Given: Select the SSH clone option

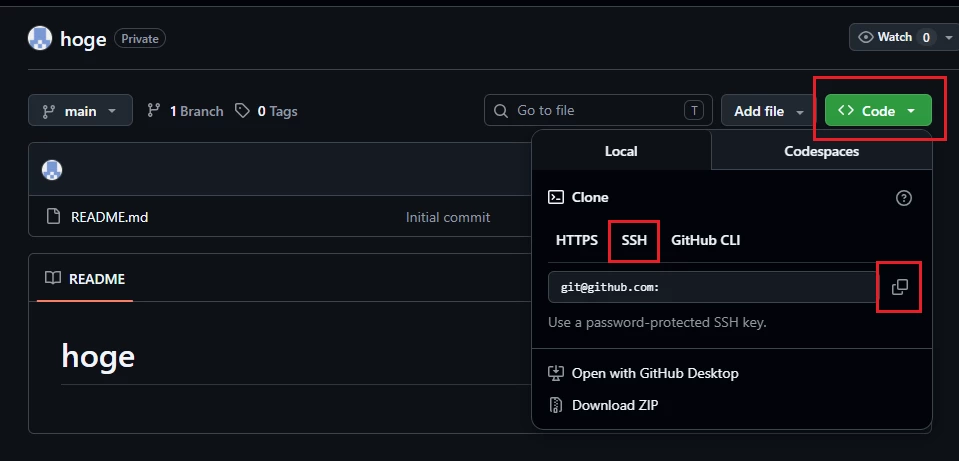Looking at the screenshot, I should tap(634, 240).
